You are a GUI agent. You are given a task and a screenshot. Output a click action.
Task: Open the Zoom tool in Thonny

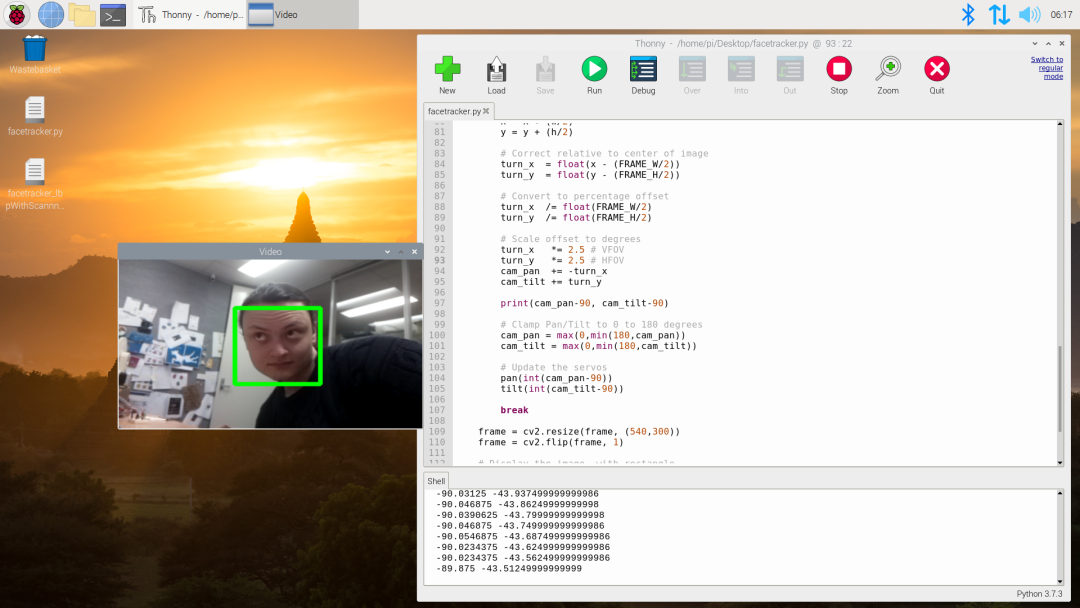(887, 69)
